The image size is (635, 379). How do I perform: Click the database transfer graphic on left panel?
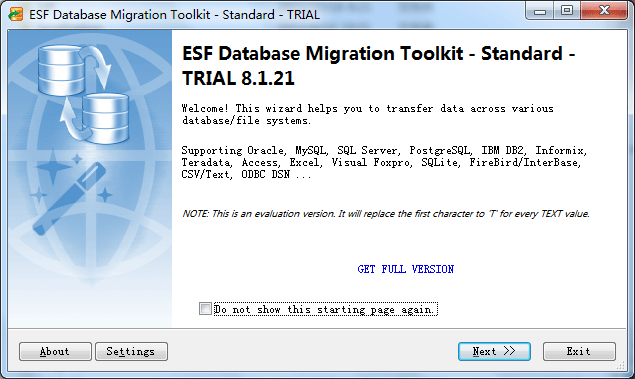coord(83,94)
